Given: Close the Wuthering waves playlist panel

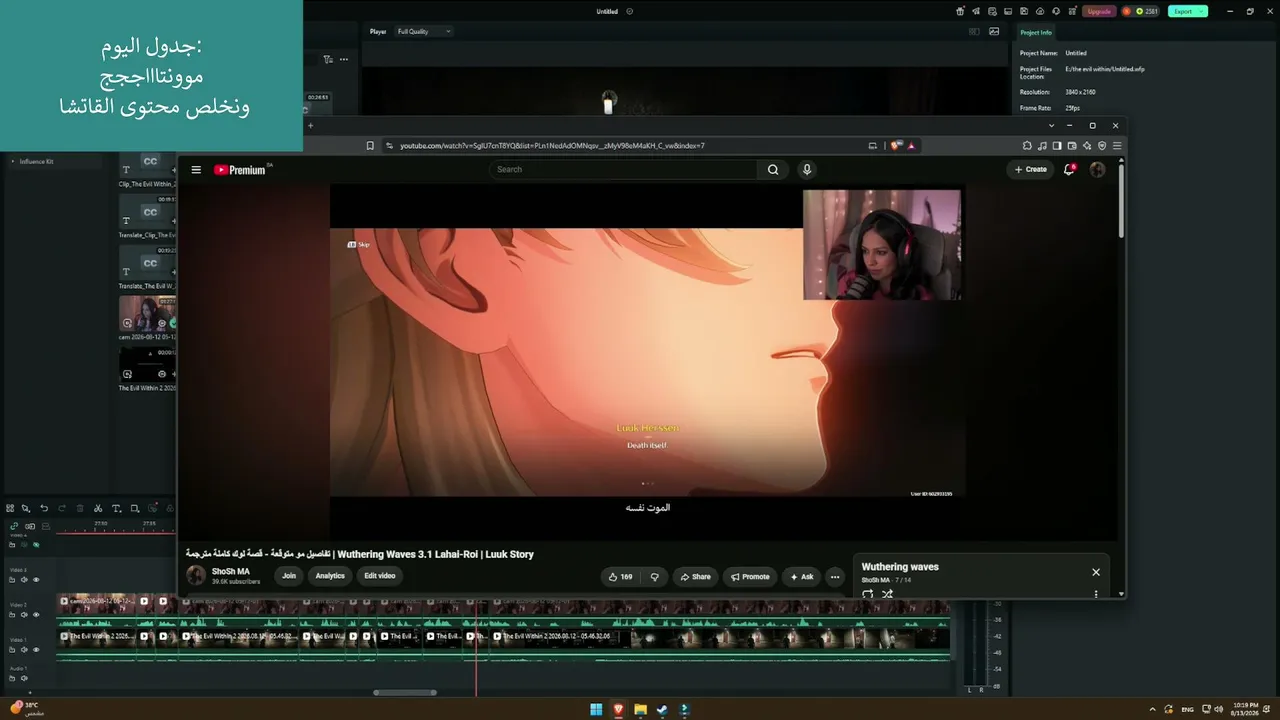Looking at the screenshot, I should [1096, 573].
